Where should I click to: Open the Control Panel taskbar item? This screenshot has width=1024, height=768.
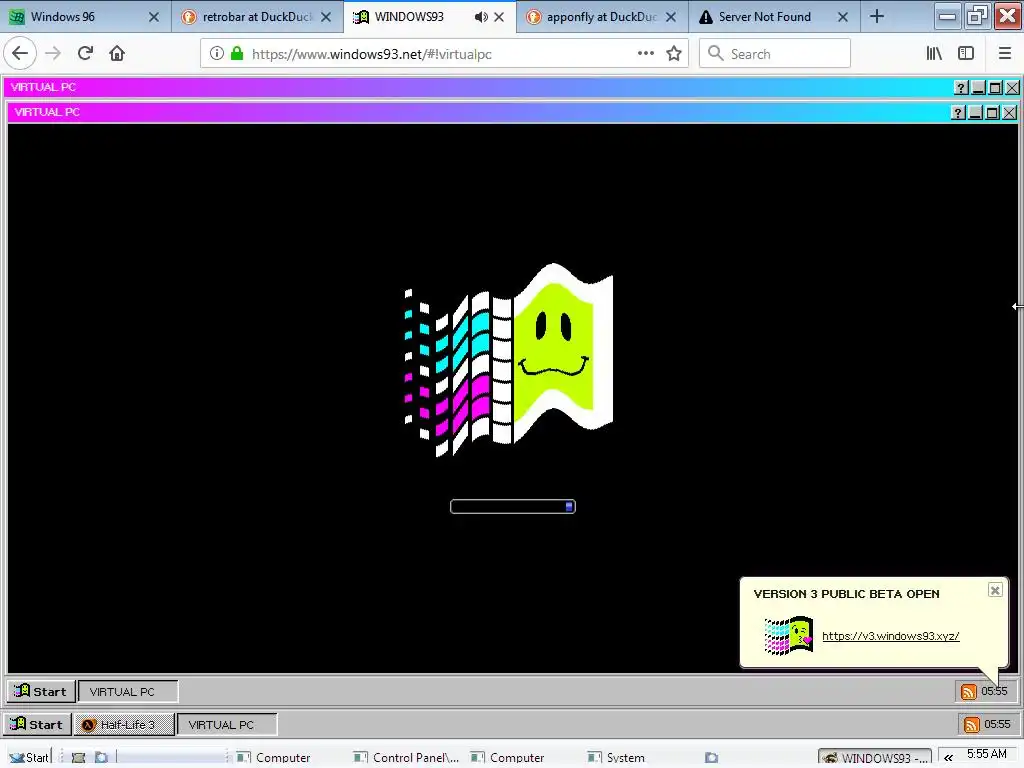406,758
